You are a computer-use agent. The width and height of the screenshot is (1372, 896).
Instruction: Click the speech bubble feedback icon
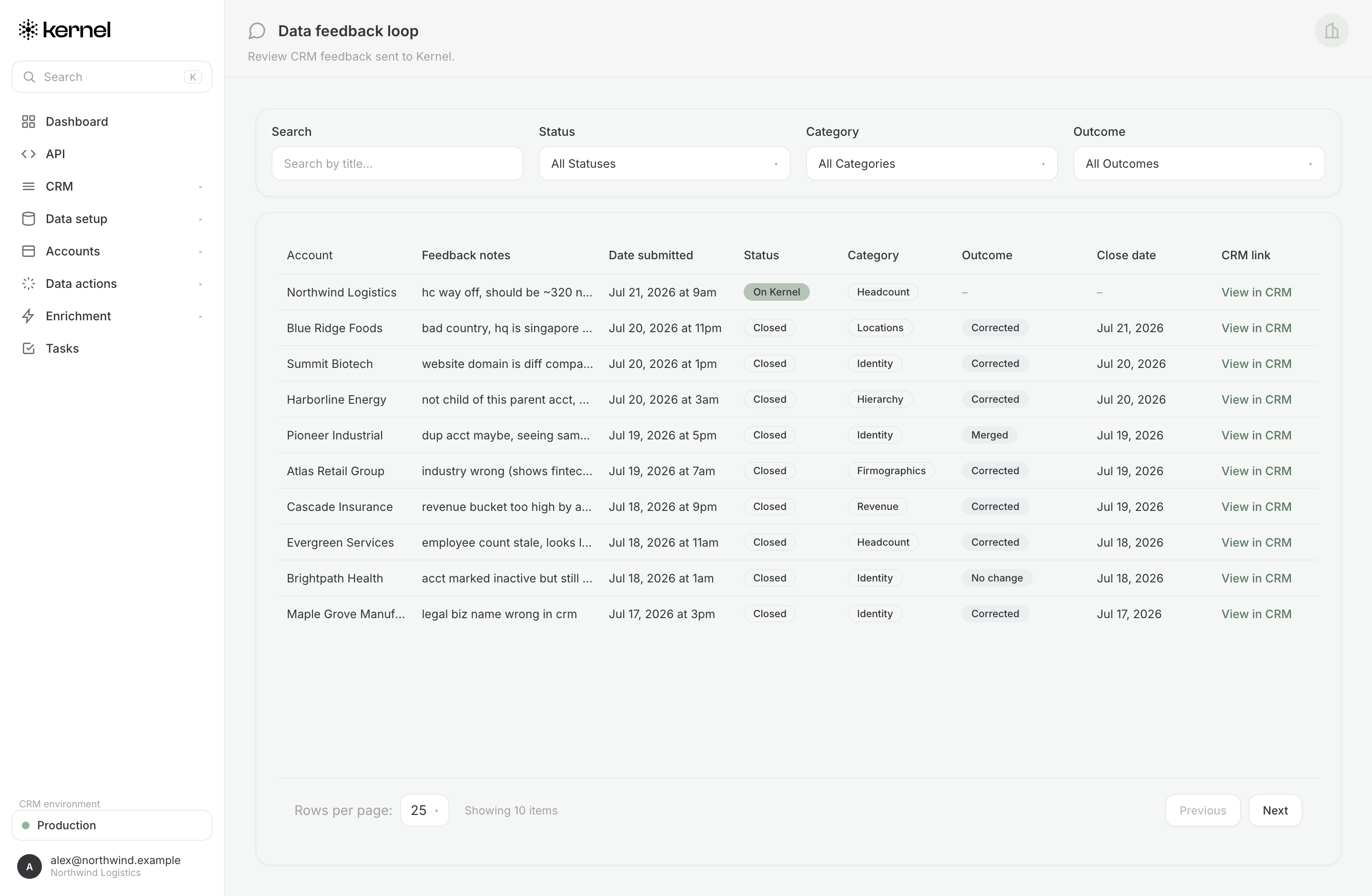point(257,31)
